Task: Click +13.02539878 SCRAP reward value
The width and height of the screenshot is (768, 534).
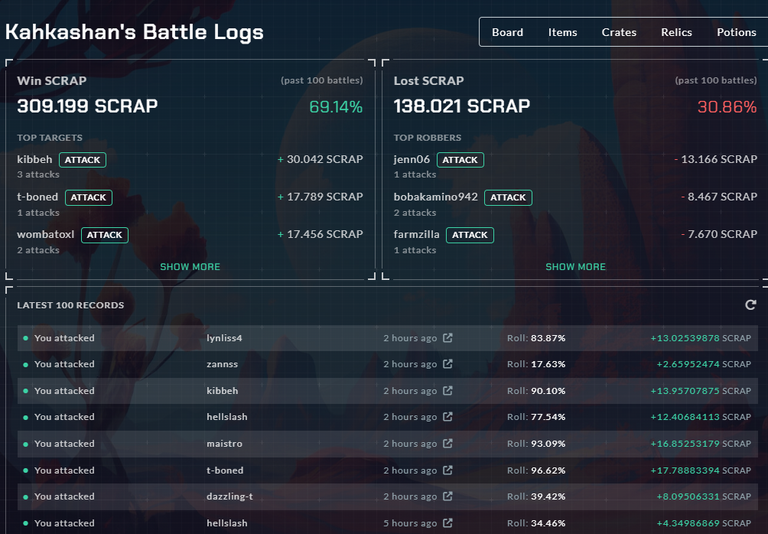Action: click(x=700, y=338)
